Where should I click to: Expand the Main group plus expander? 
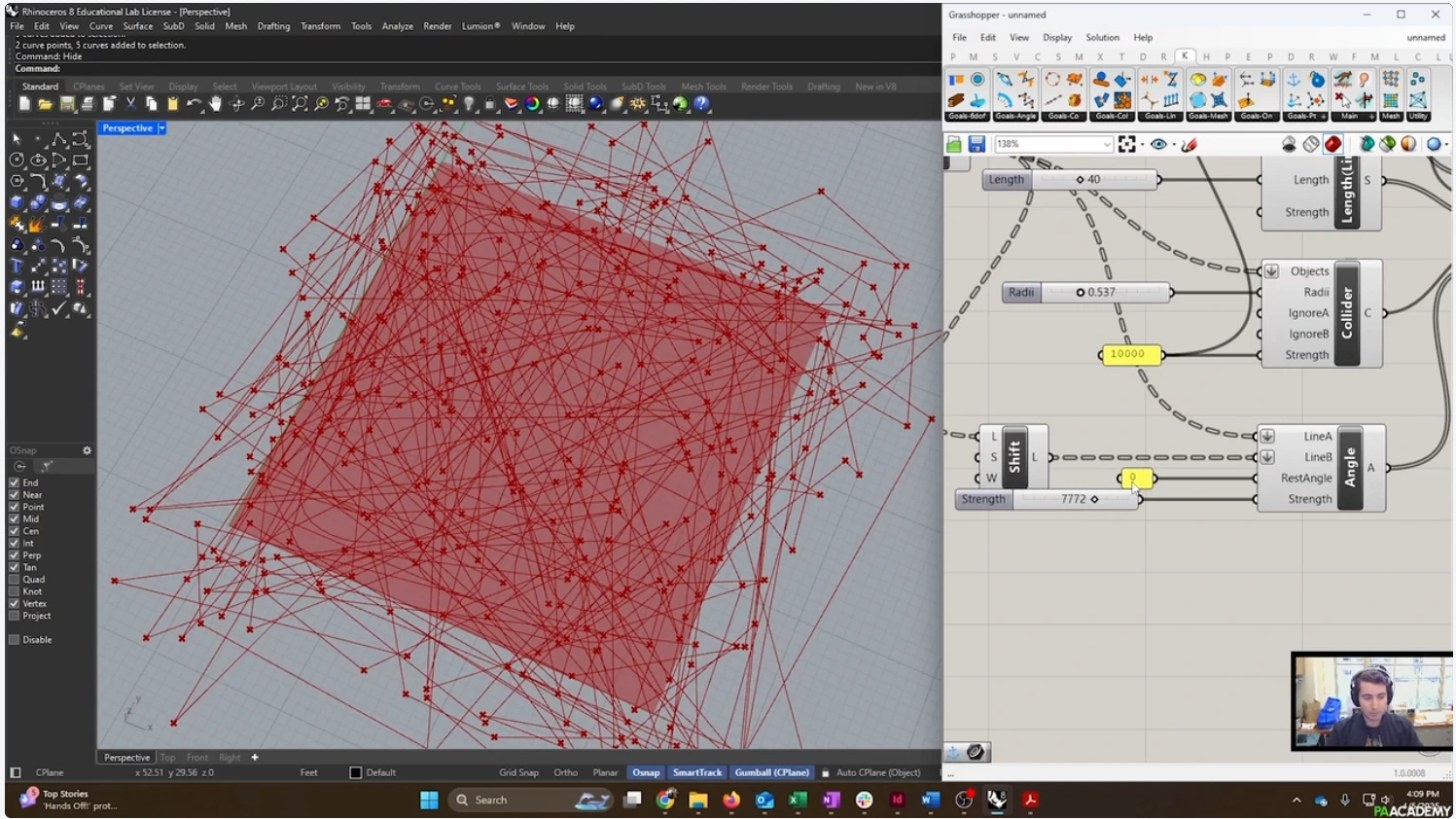pyautogui.click(x=1372, y=117)
